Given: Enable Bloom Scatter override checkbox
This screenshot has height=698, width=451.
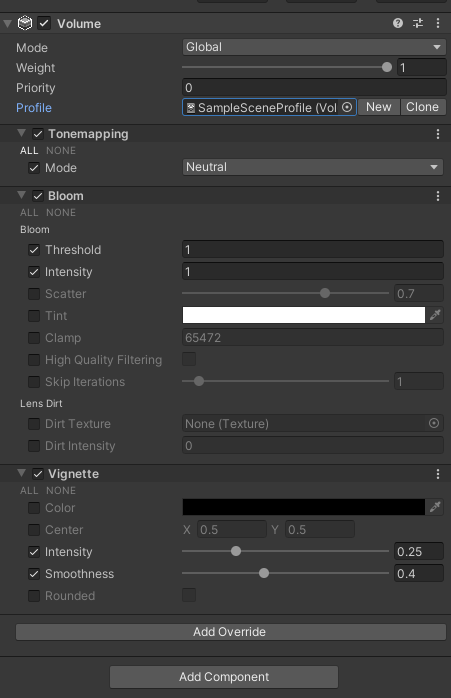Looking at the screenshot, I should pos(34,294).
